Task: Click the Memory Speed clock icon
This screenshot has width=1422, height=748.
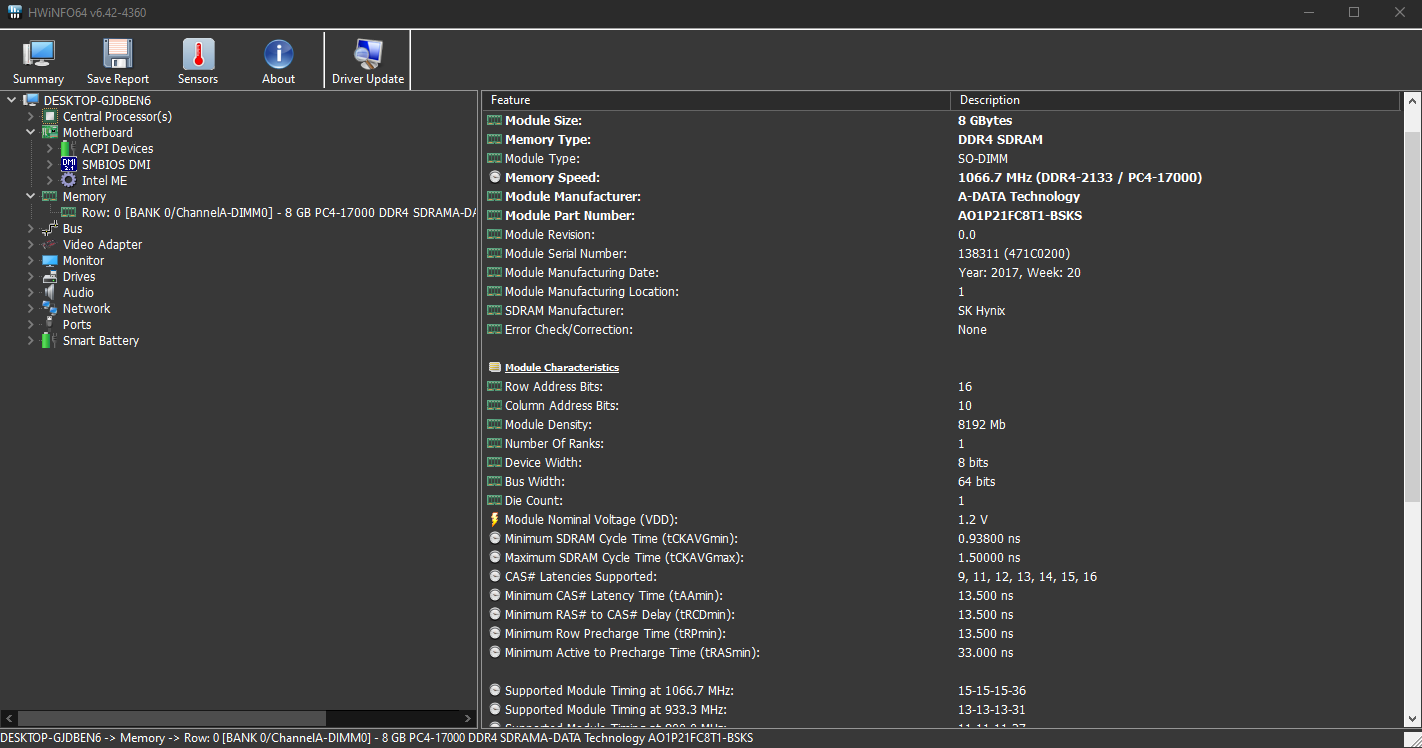Action: (x=494, y=177)
